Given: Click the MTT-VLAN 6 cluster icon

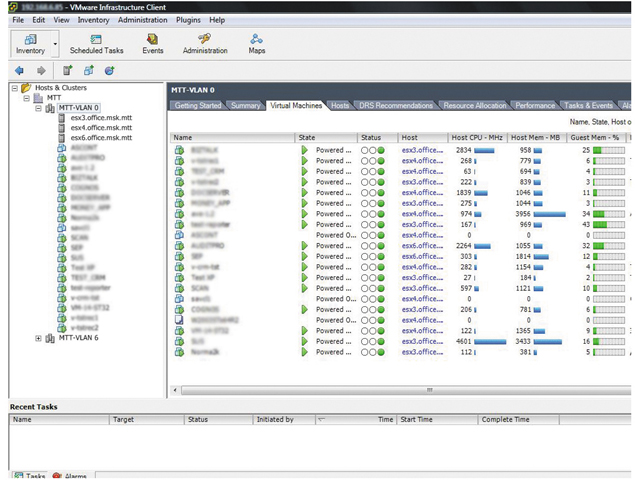Looking at the screenshot, I should pyautogui.click(x=50, y=338).
